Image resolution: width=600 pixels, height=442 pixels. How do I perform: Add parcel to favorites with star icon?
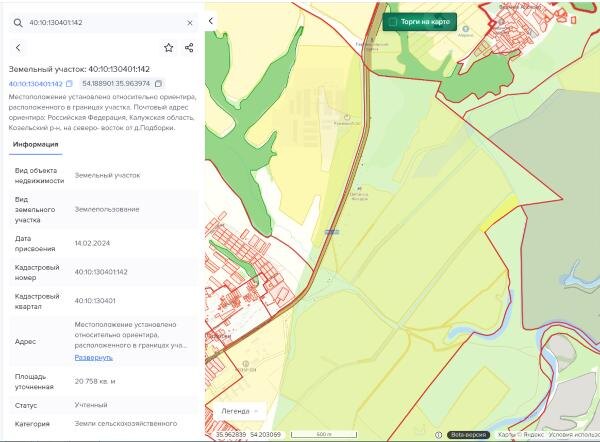pos(169,48)
